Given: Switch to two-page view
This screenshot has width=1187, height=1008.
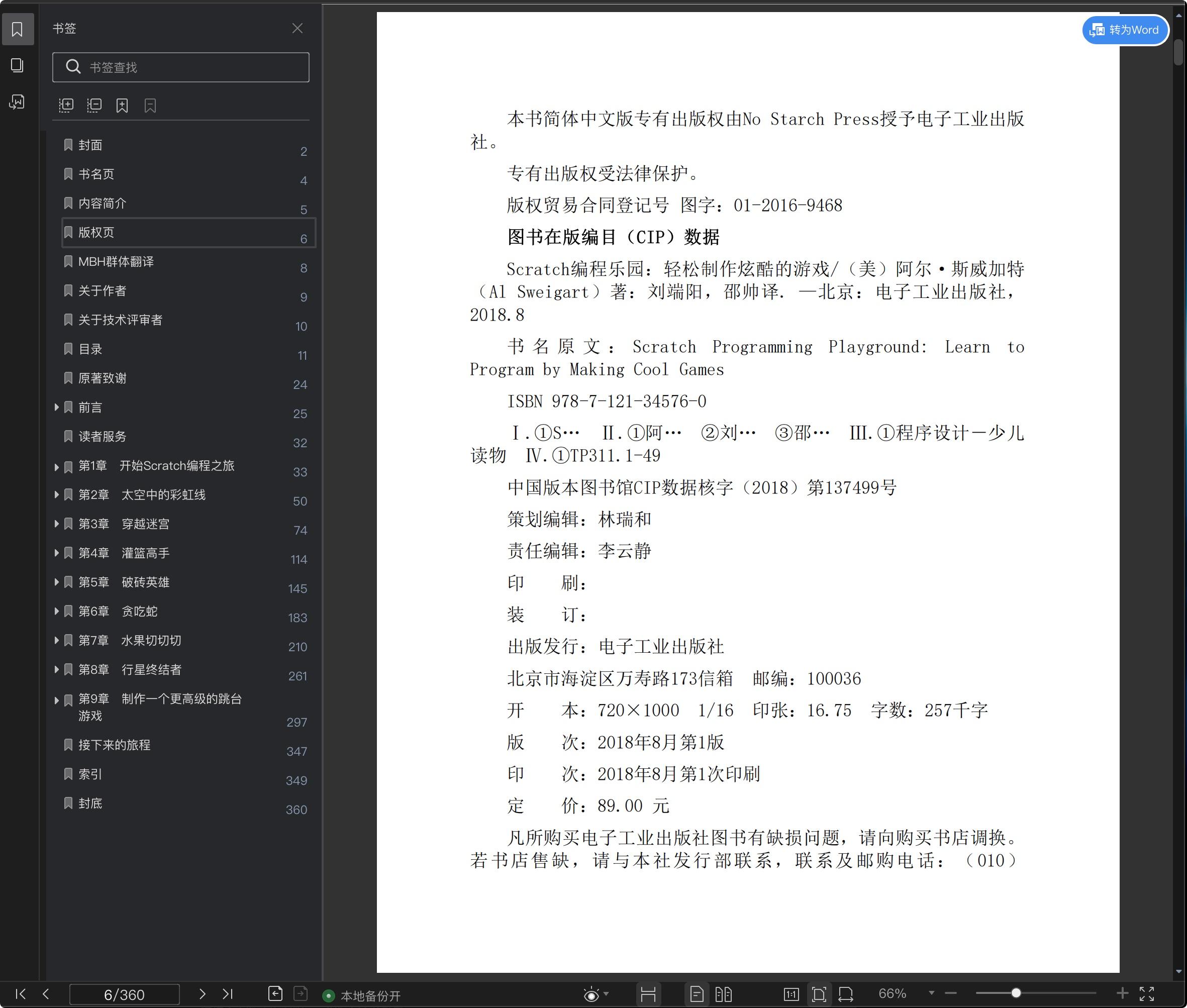Looking at the screenshot, I should (724, 994).
